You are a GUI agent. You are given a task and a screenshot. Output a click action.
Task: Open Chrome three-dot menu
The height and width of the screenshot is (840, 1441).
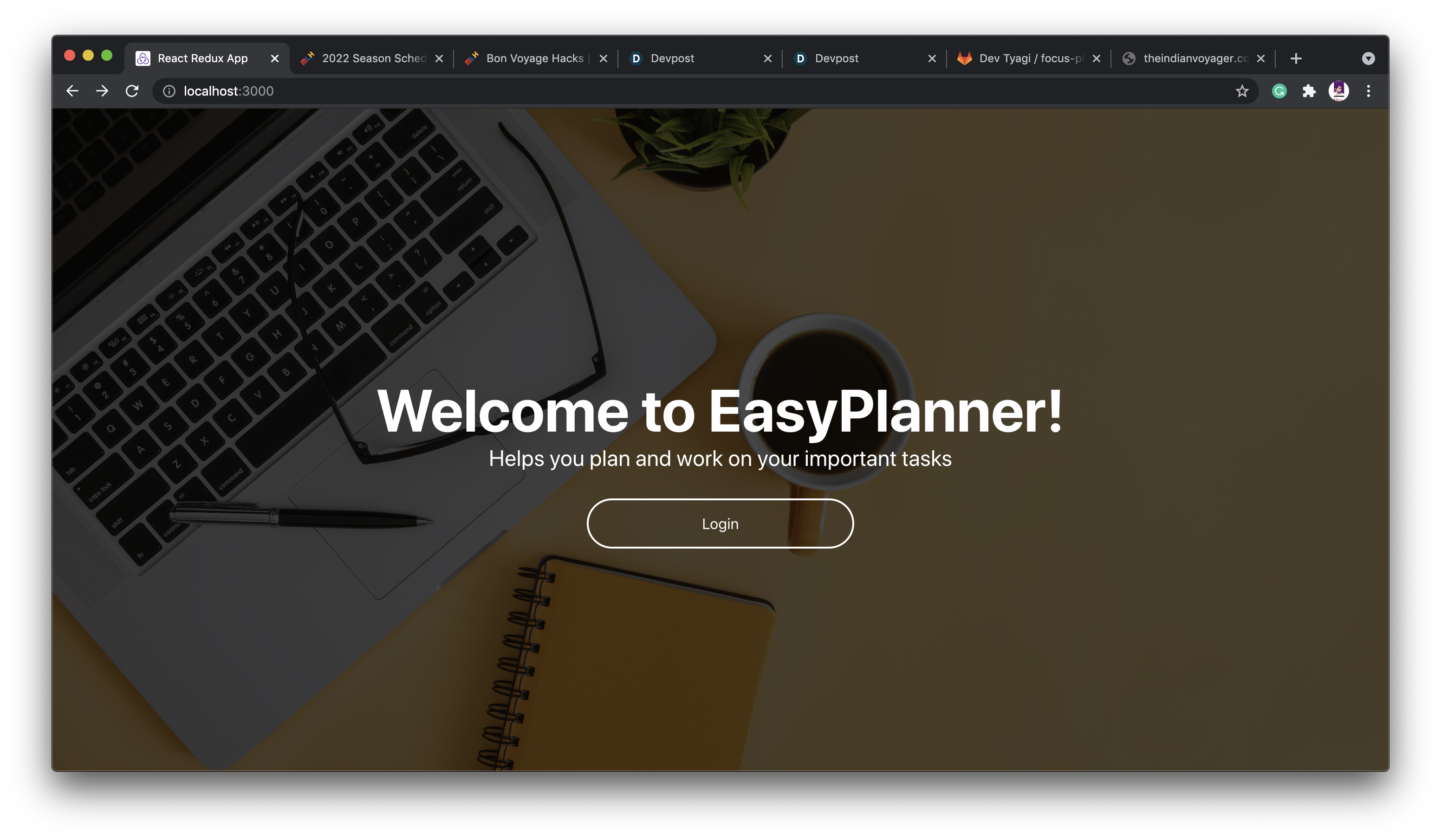(1369, 91)
